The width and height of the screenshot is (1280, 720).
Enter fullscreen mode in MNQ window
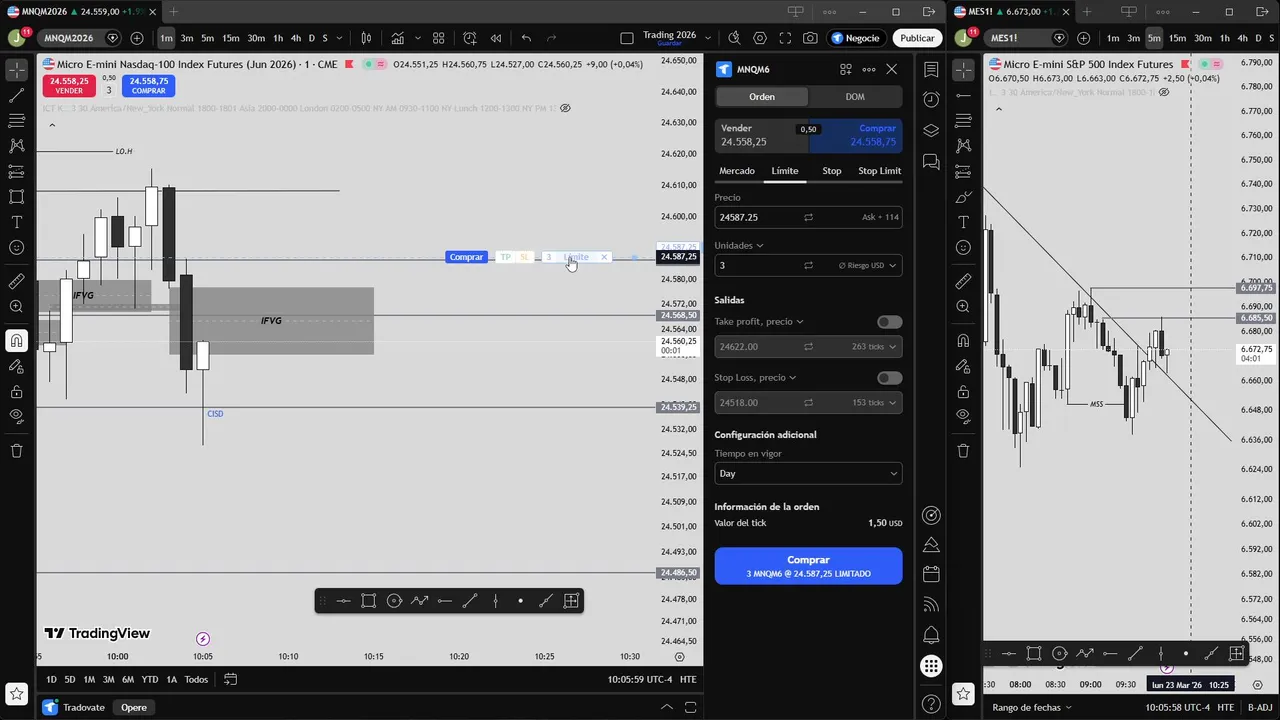[785, 38]
